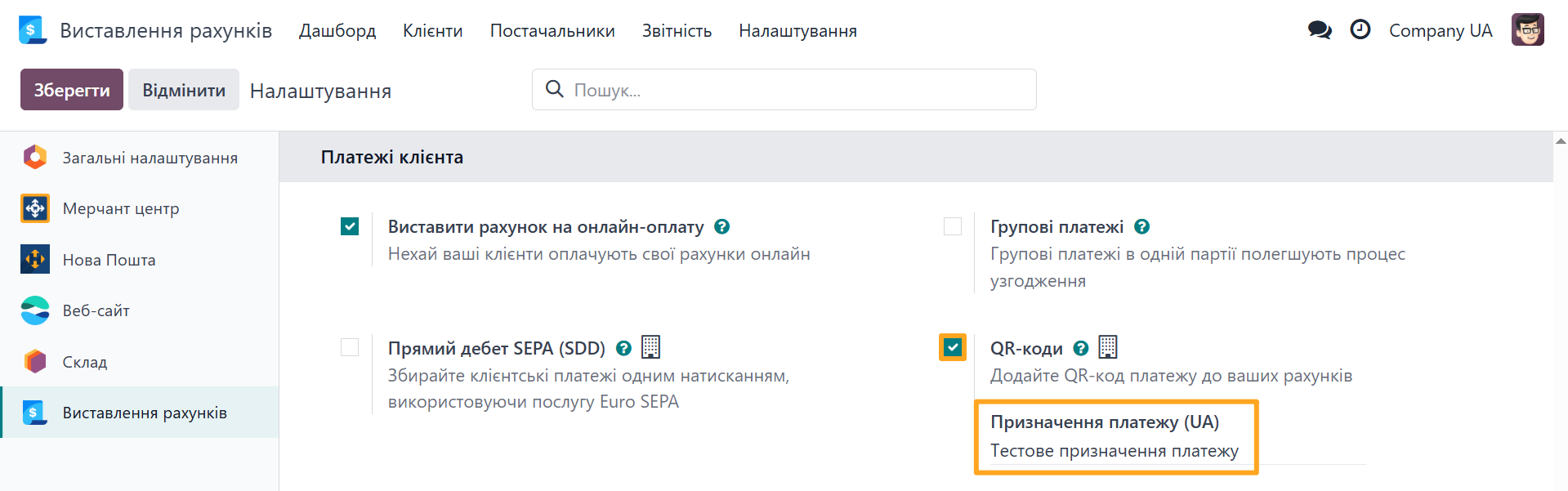
Task: Click the Нова Пошта sidebar icon
Action: pos(35,259)
